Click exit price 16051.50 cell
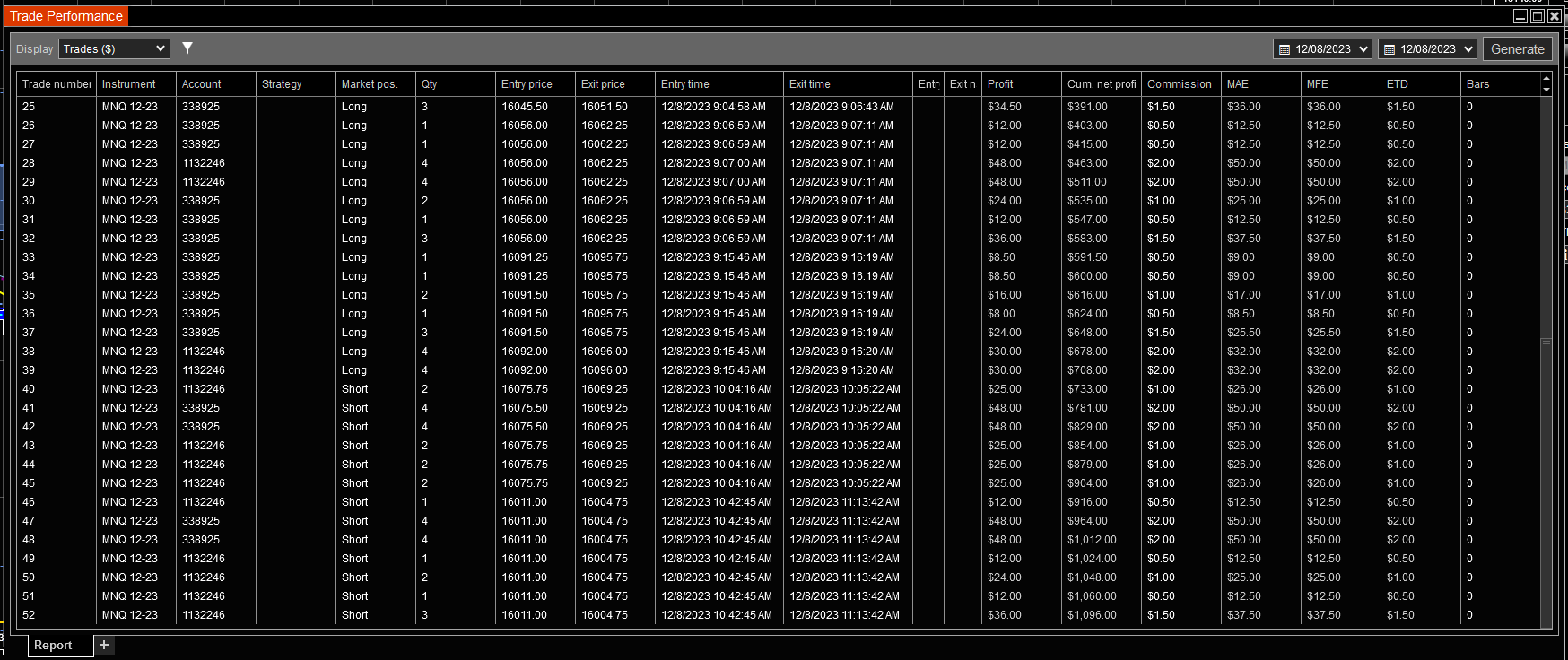The height and width of the screenshot is (660, 1568). (615, 107)
